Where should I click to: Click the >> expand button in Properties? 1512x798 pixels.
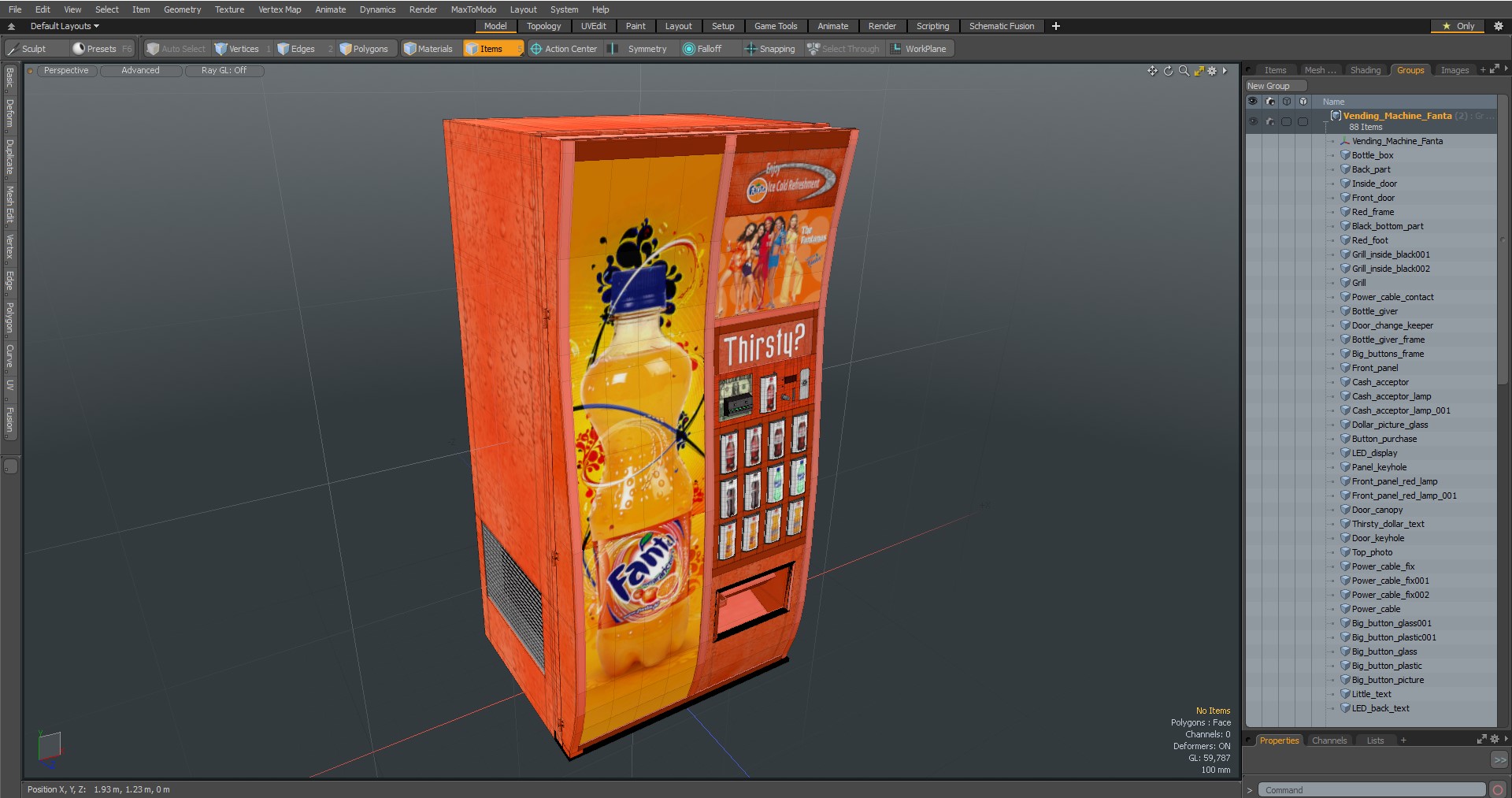pyautogui.click(x=1499, y=760)
